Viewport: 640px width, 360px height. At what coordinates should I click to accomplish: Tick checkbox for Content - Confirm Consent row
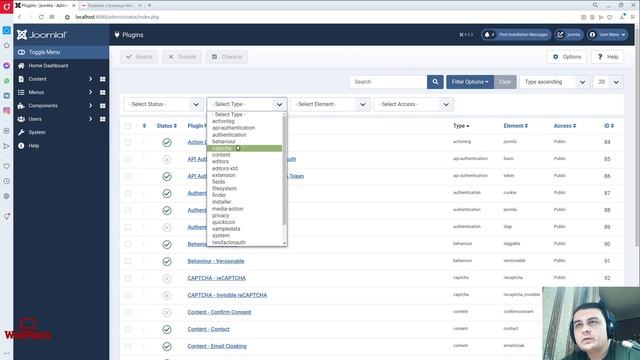[128, 312]
